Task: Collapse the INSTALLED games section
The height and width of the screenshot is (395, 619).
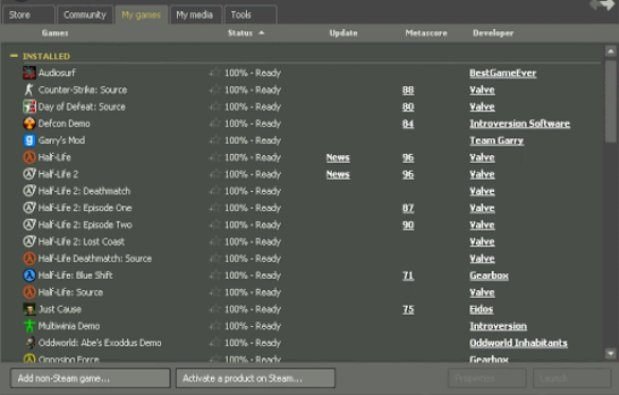Action: (x=14, y=56)
